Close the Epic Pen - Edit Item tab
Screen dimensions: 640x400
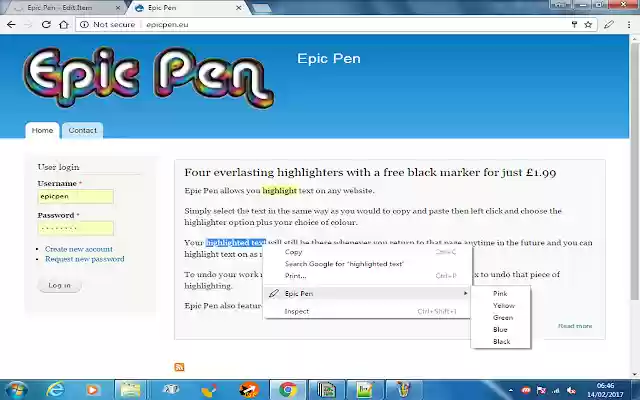click(118, 8)
